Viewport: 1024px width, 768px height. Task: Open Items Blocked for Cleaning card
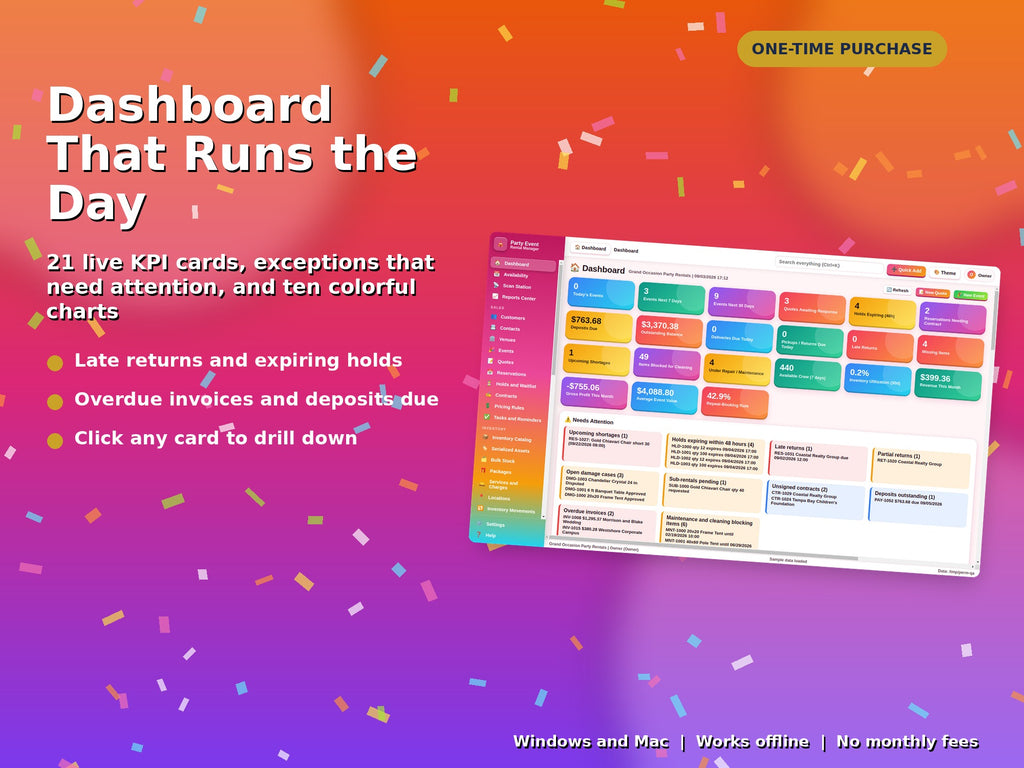[x=667, y=364]
